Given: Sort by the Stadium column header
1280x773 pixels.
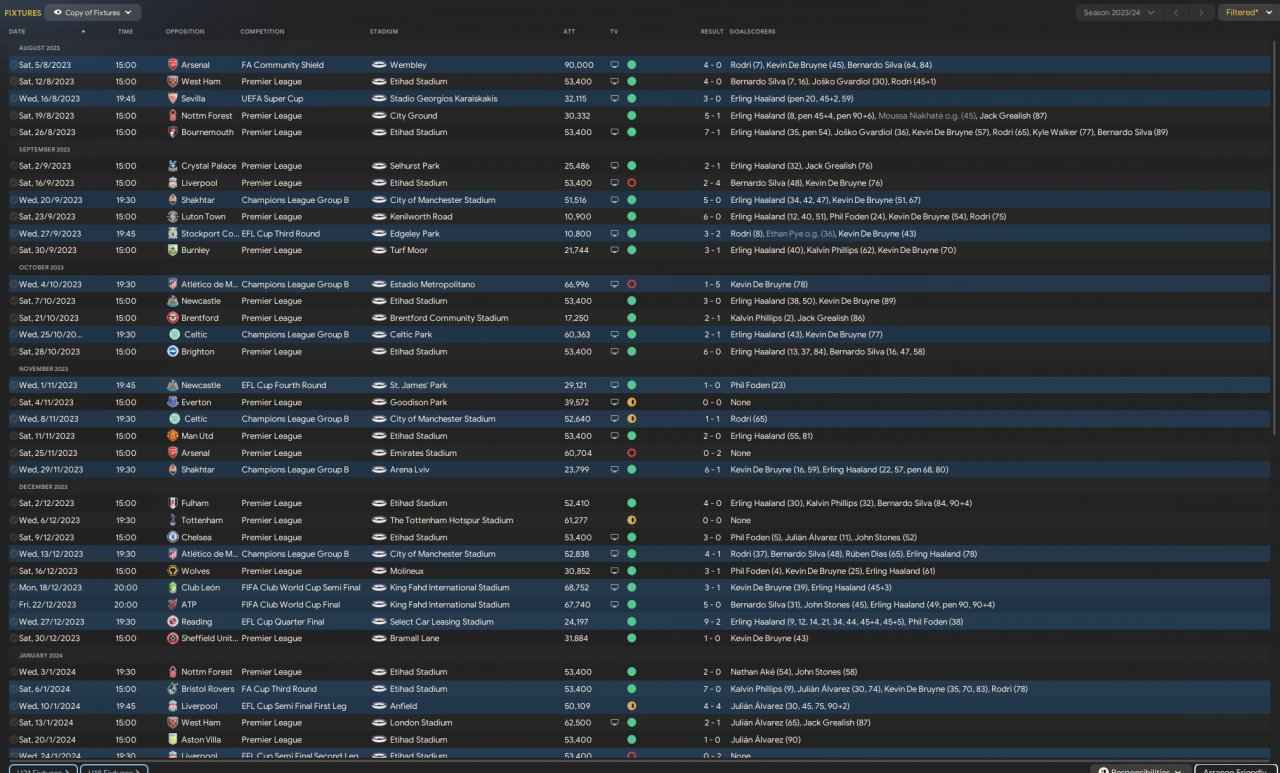Looking at the screenshot, I should pos(384,31).
